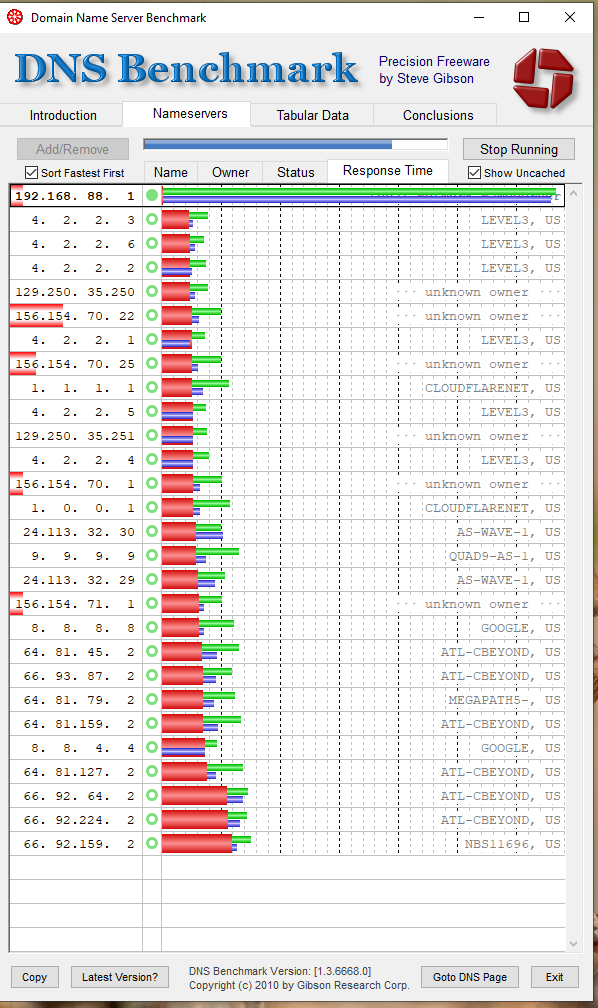
Task: Click status circle for 66.92.224.2
Action: (152, 820)
